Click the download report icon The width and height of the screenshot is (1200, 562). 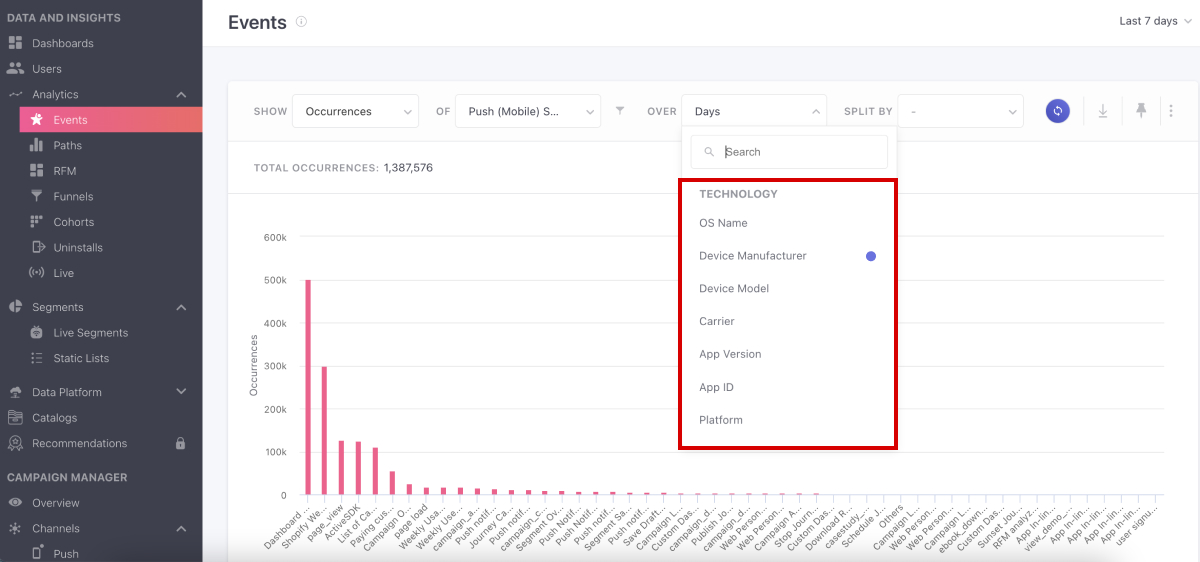click(1103, 112)
